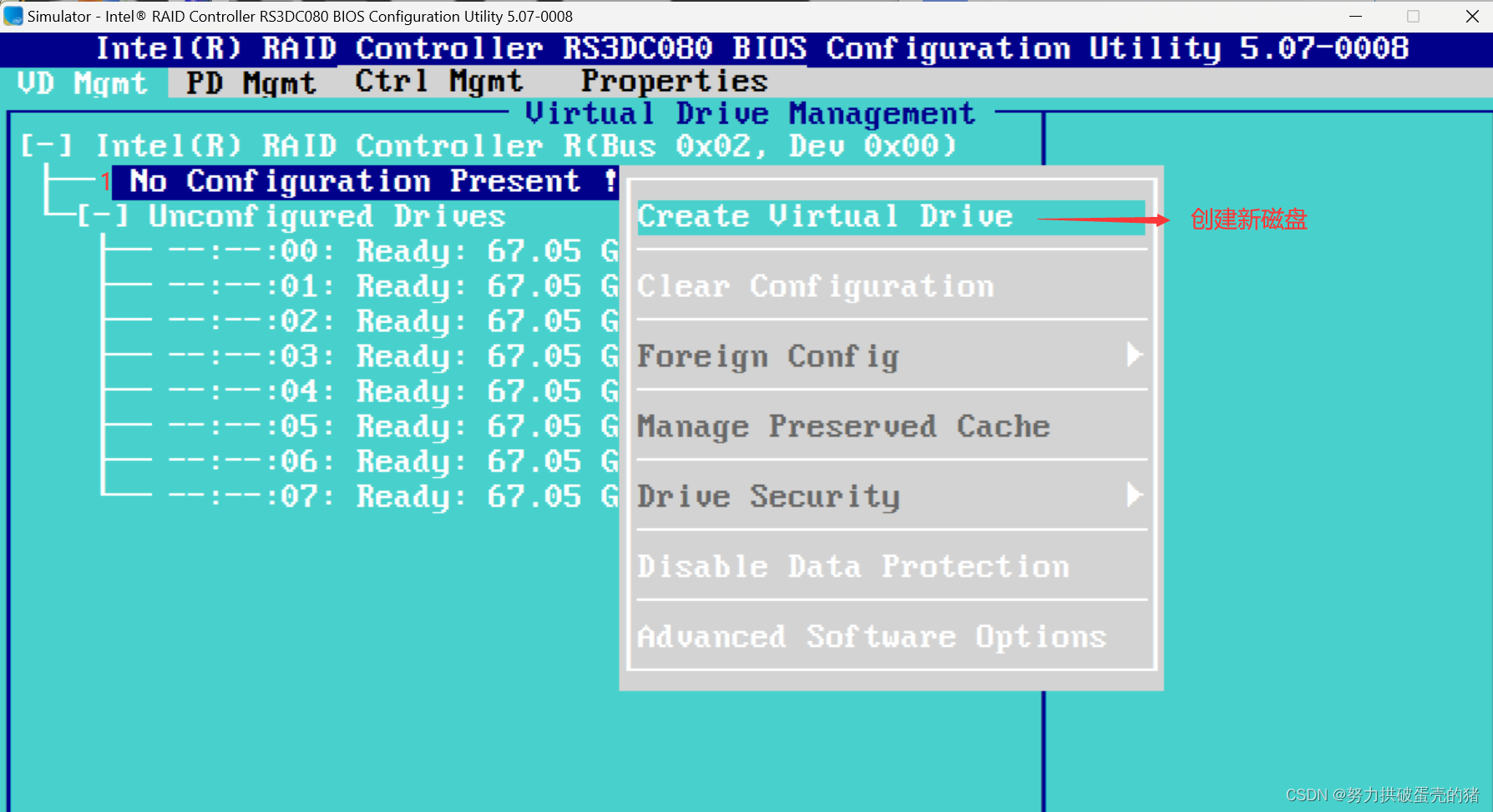The width and height of the screenshot is (1493, 812).
Task: Select Create Virtual Drive menu entry
Action: 891,217
